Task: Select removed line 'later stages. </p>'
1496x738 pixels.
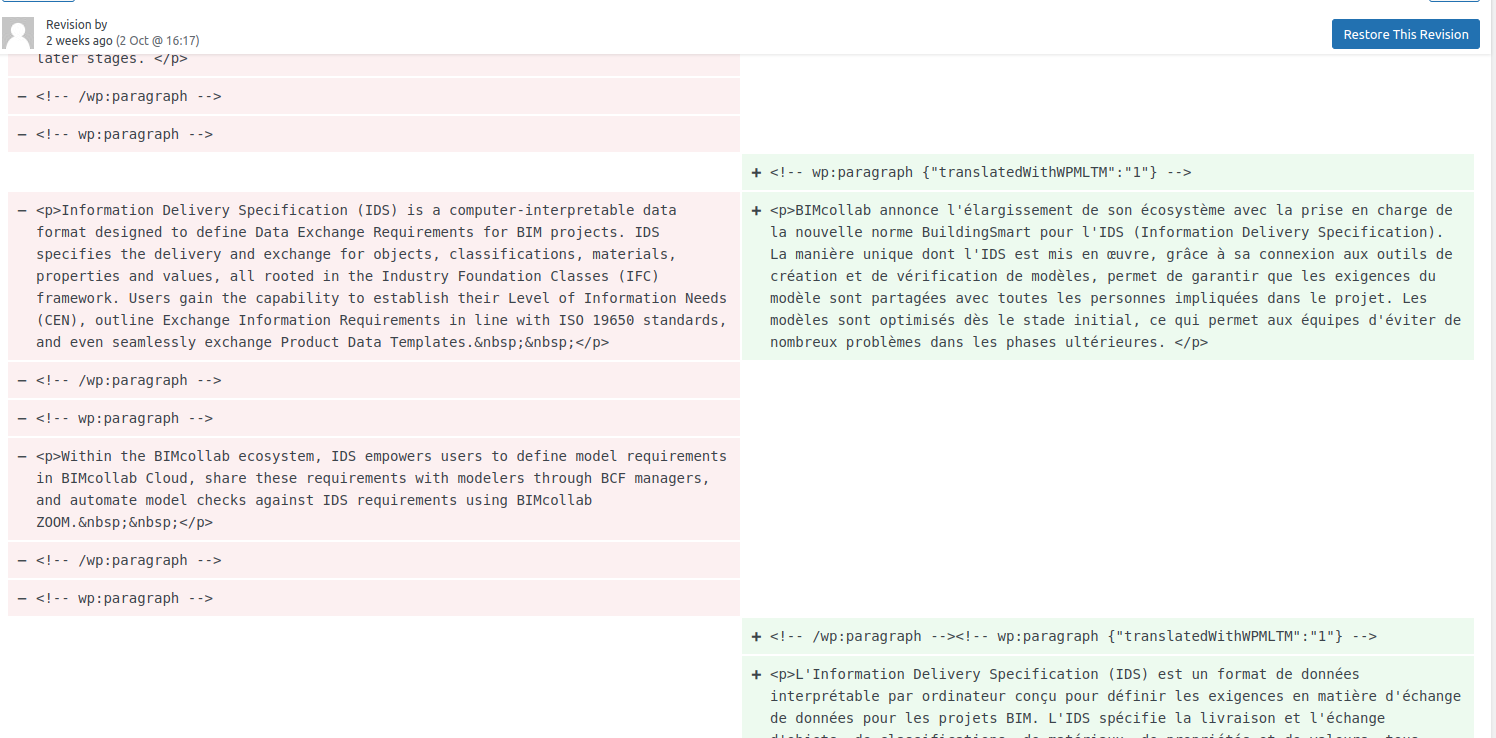Action: 373,64
